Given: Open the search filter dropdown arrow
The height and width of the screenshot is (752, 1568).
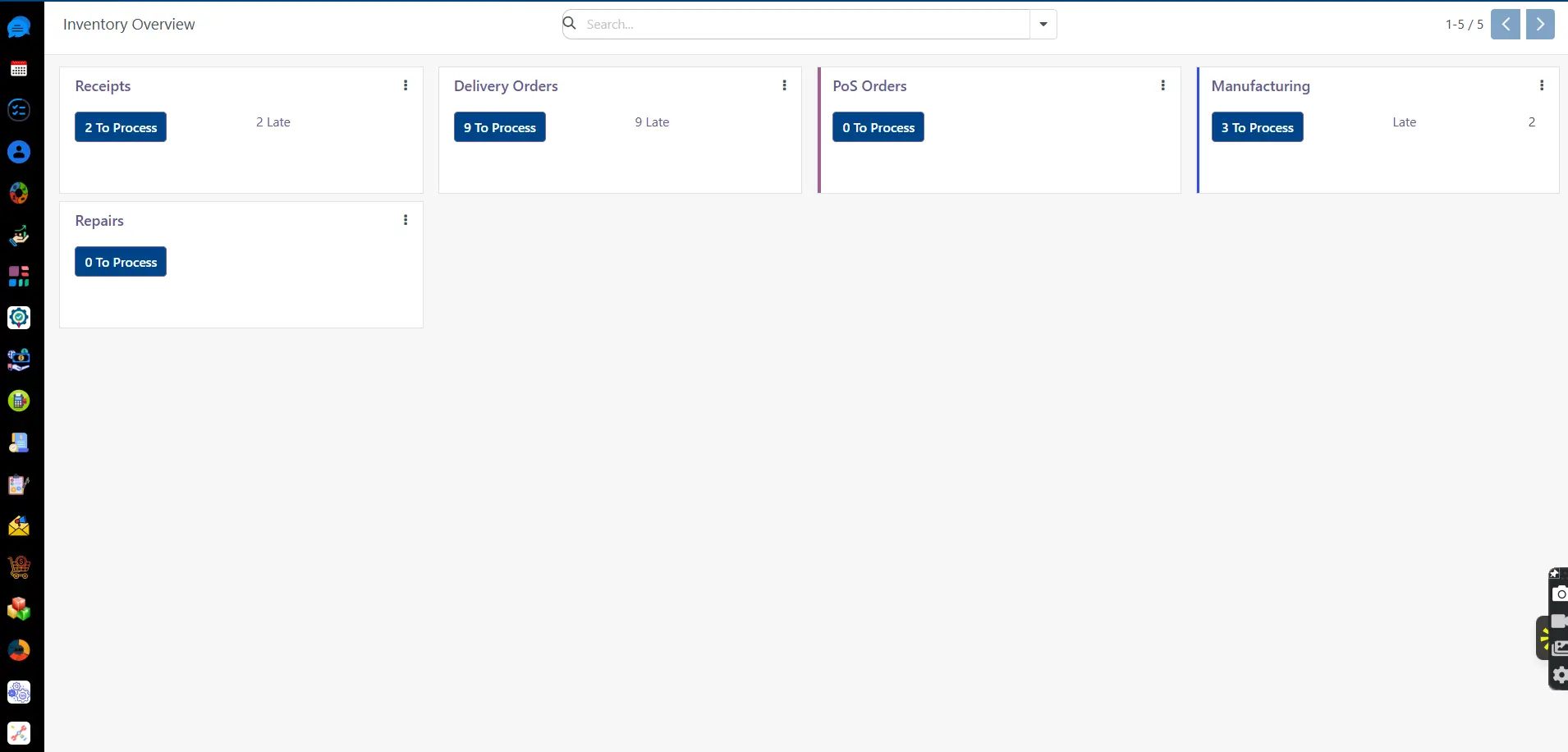Looking at the screenshot, I should click(1043, 24).
